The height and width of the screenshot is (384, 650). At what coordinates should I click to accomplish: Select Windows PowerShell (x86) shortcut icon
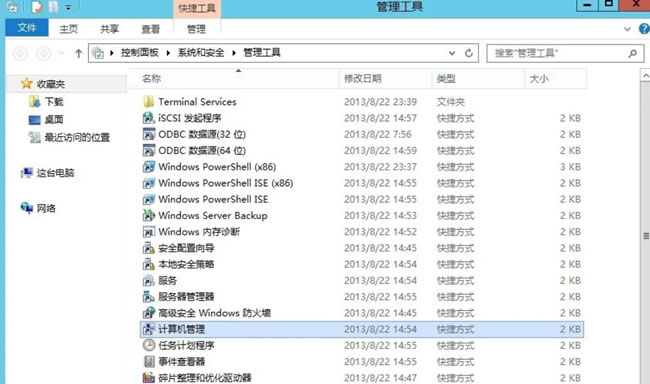[x=148, y=167]
